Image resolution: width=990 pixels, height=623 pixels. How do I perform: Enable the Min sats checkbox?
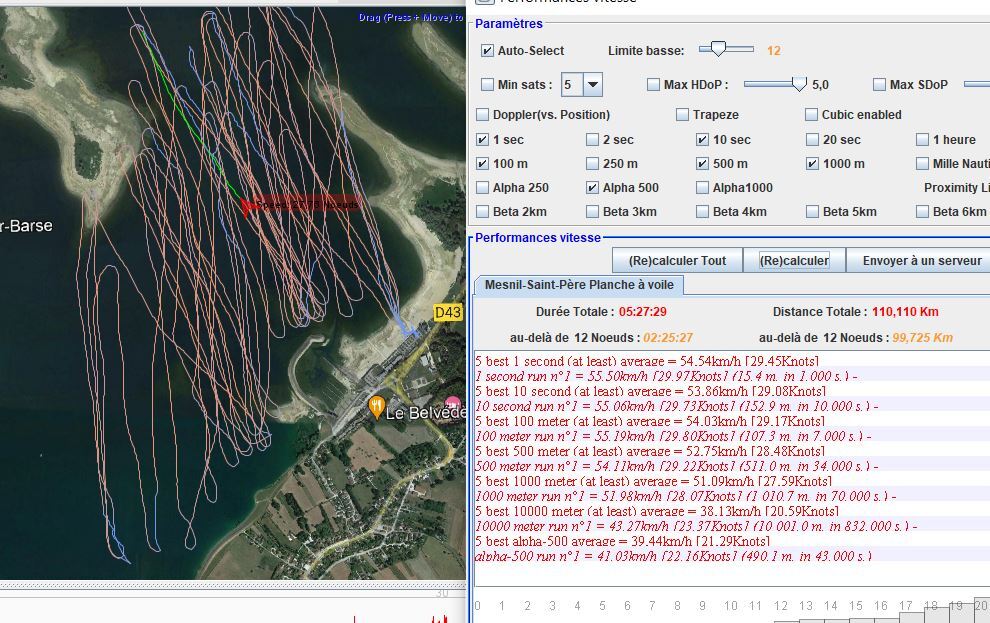coord(487,85)
